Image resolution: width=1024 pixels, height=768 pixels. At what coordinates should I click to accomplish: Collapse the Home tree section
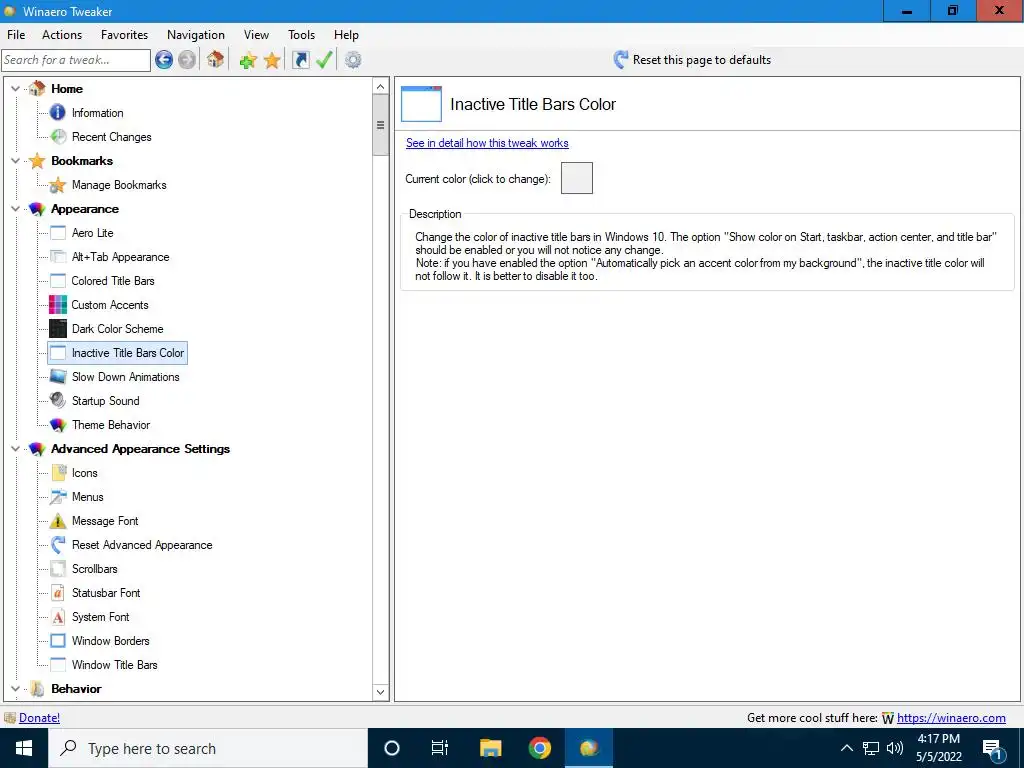16,88
